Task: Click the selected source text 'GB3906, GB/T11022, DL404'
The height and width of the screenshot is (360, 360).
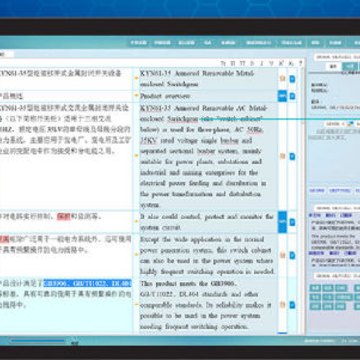Action: (88, 284)
